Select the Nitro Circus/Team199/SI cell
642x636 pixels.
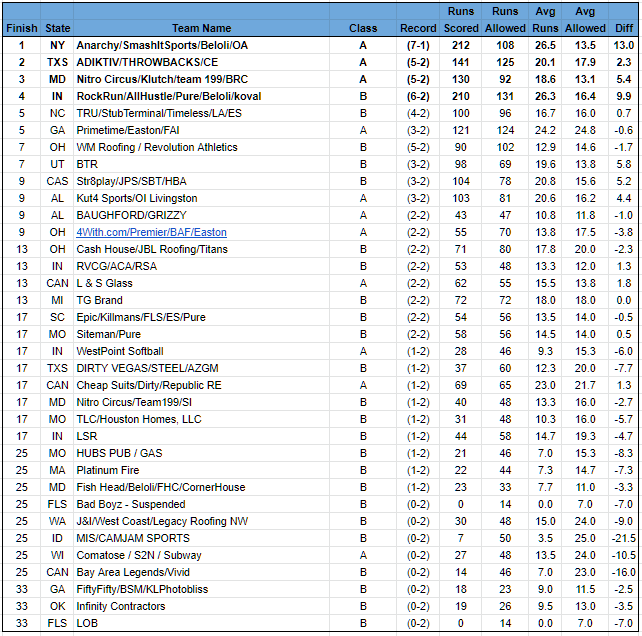coord(201,402)
